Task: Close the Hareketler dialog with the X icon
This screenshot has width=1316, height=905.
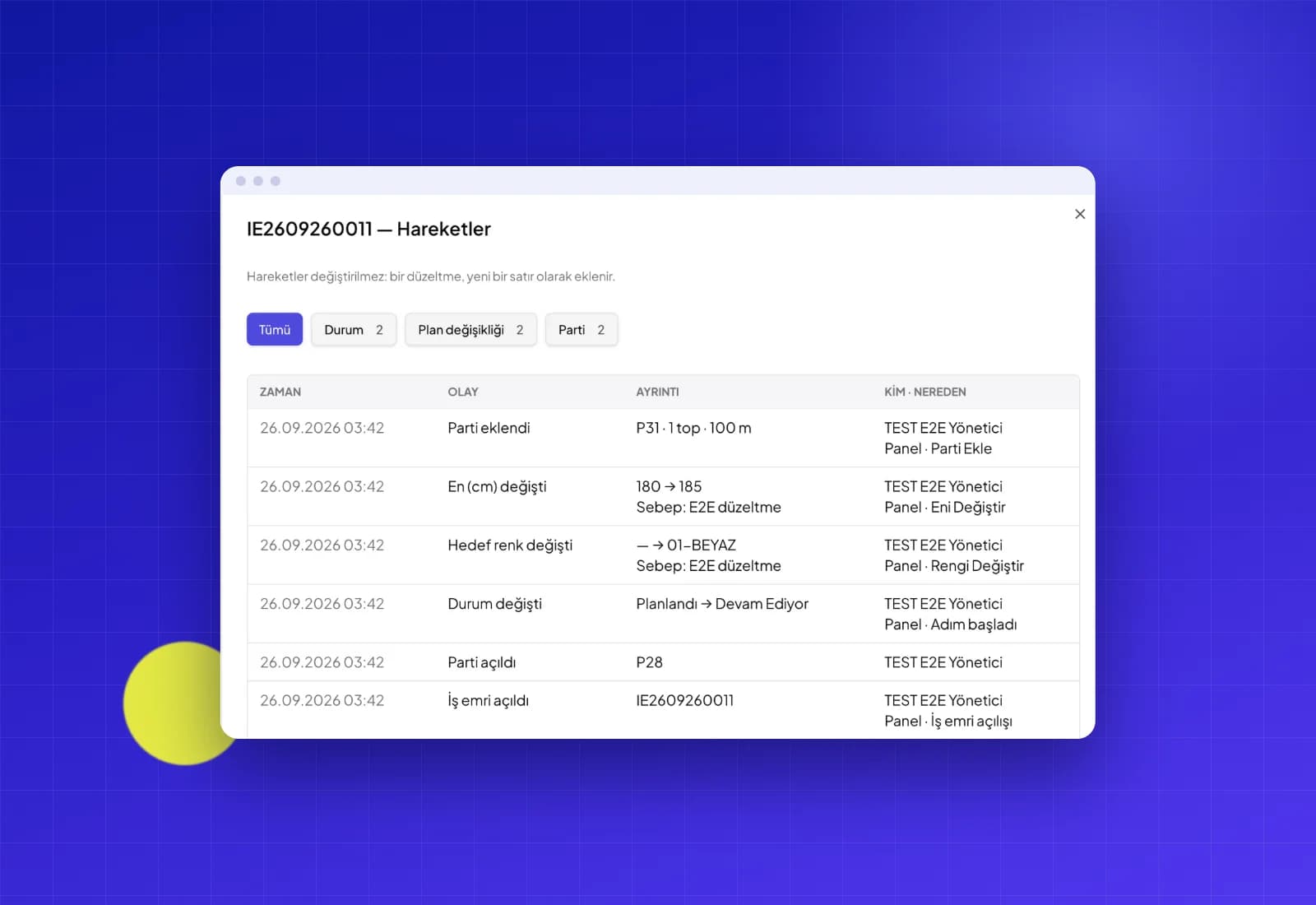Action: 1080,214
